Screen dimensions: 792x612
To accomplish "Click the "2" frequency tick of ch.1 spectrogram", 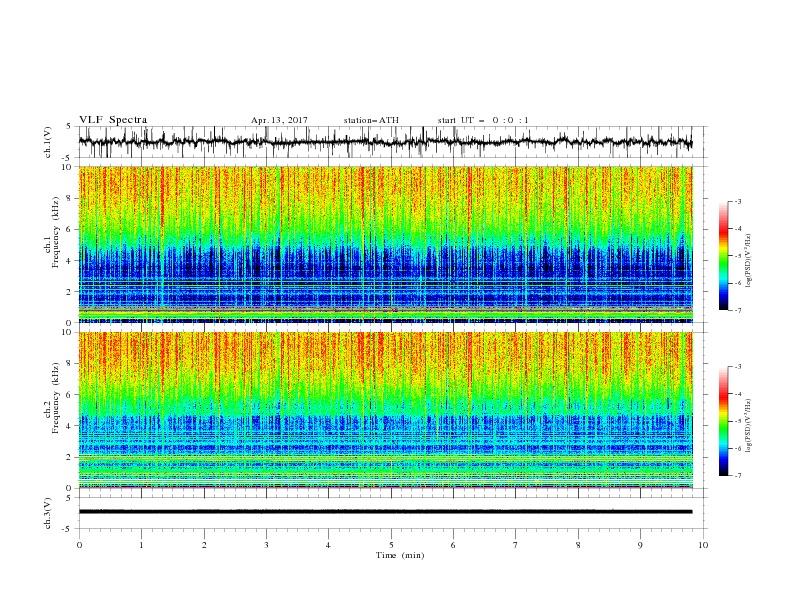I will [x=70, y=291].
